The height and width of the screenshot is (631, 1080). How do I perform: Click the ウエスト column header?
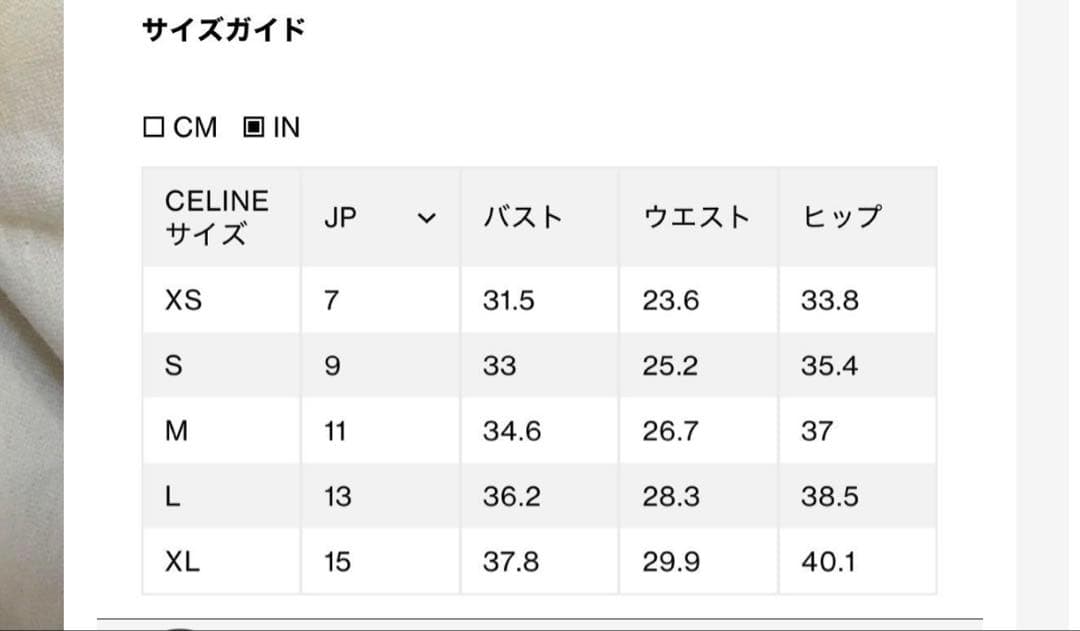pyautogui.click(x=696, y=218)
